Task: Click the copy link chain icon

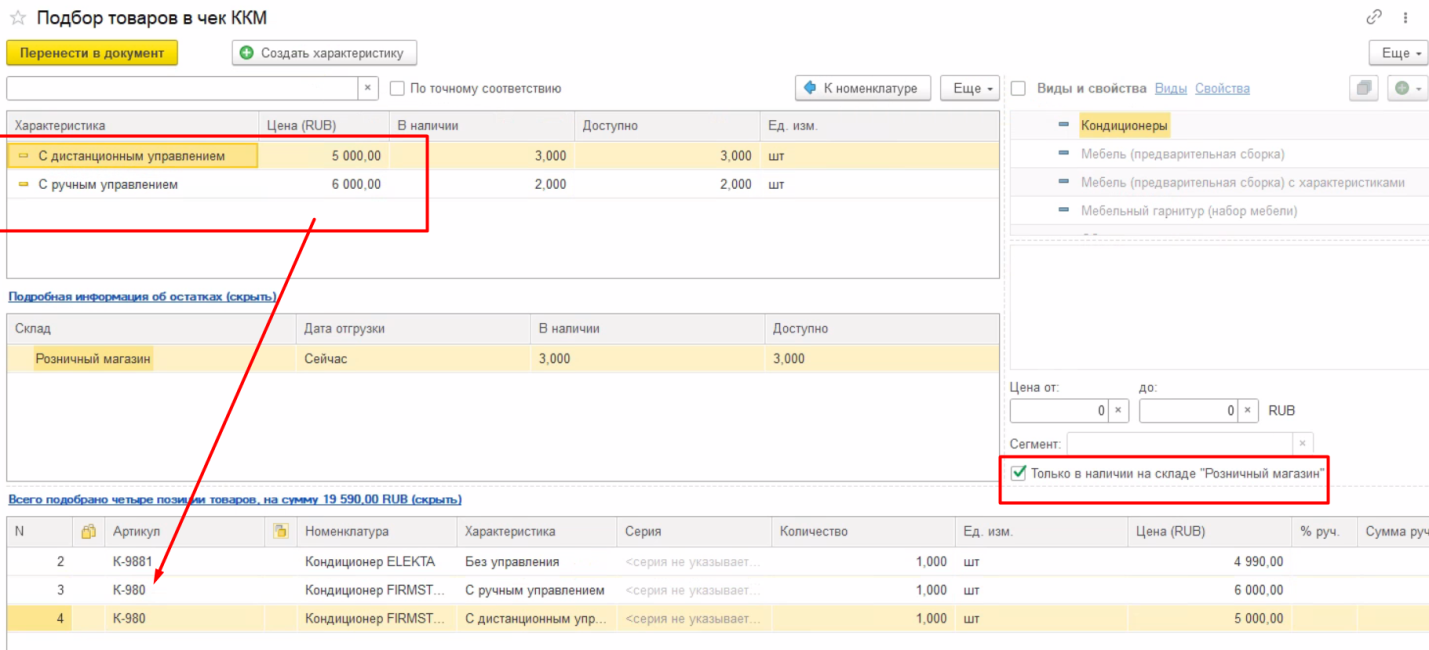Action: coord(1374,17)
